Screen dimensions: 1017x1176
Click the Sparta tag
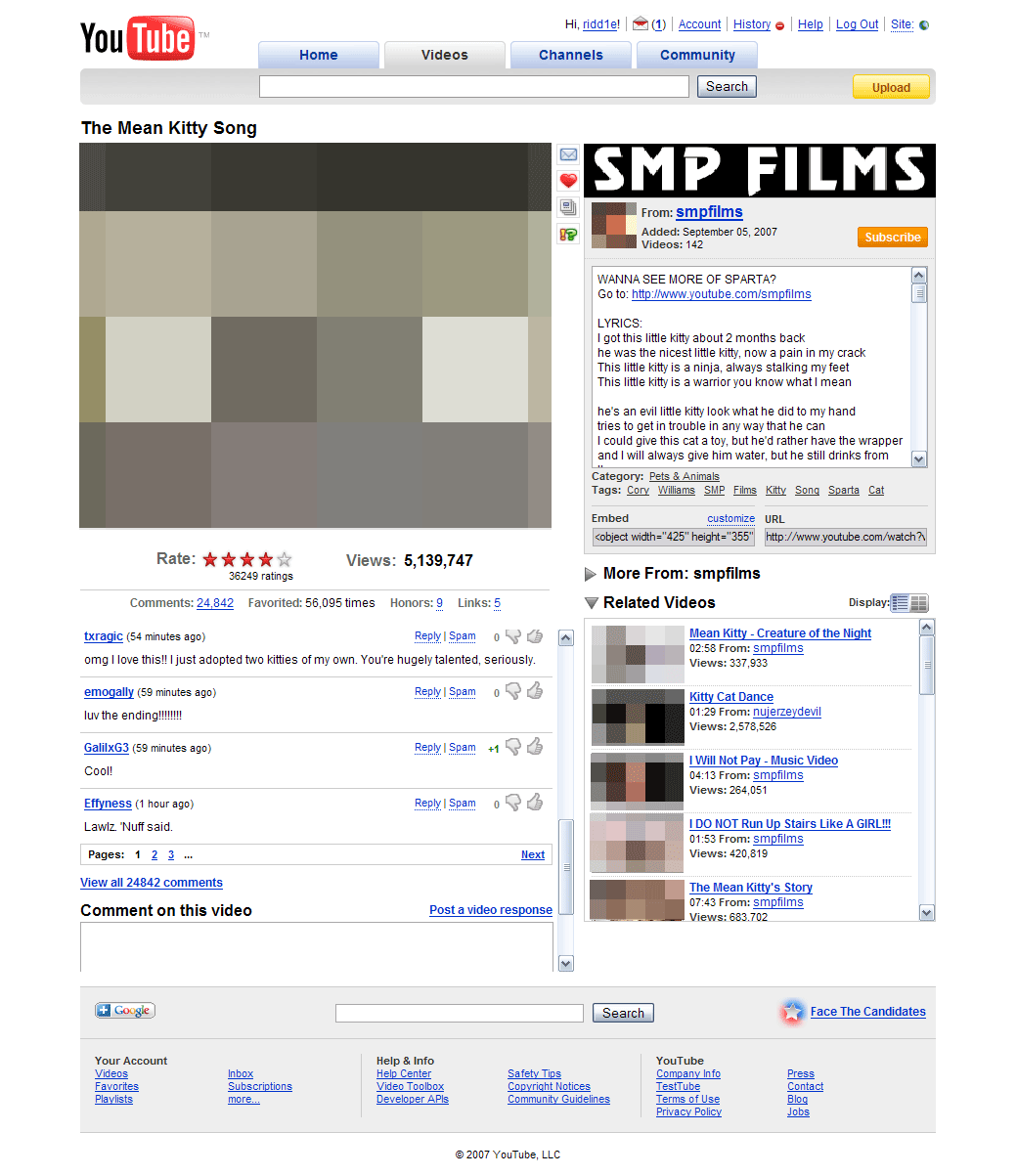[844, 491]
